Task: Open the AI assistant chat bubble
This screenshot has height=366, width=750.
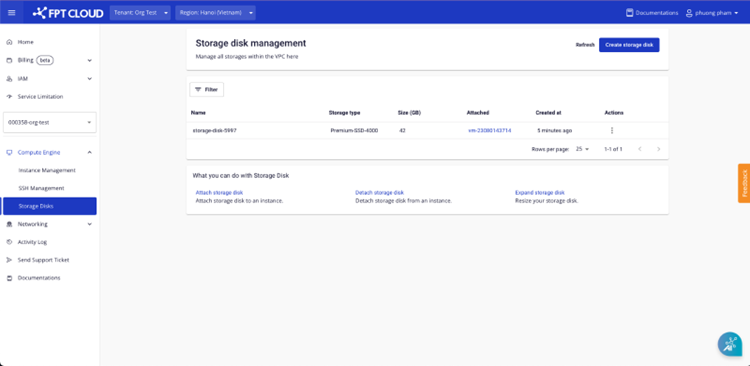Action: pyautogui.click(x=729, y=344)
